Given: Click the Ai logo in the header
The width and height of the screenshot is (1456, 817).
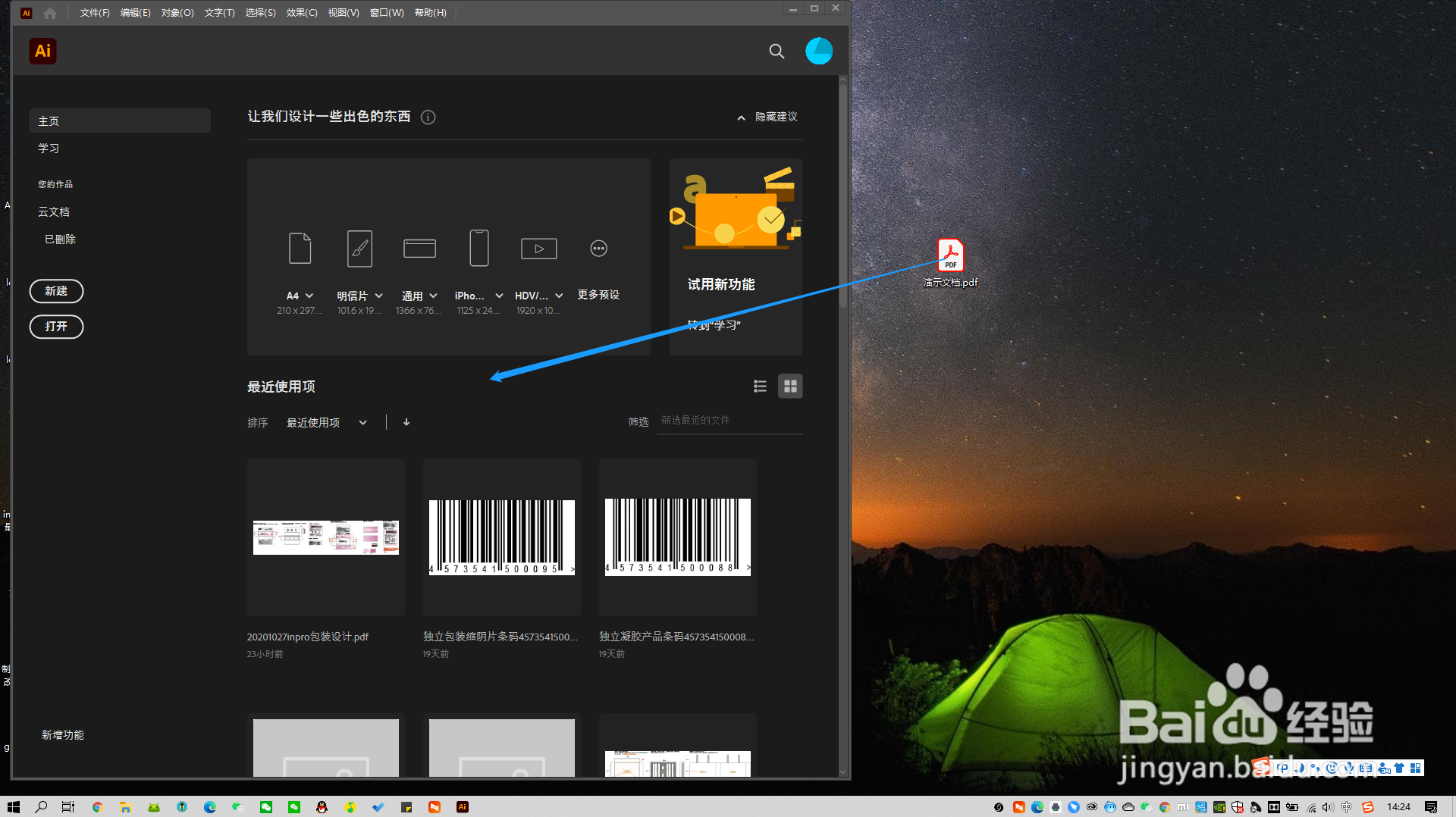Looking at the screenshot, I should [x=43, y=51].
